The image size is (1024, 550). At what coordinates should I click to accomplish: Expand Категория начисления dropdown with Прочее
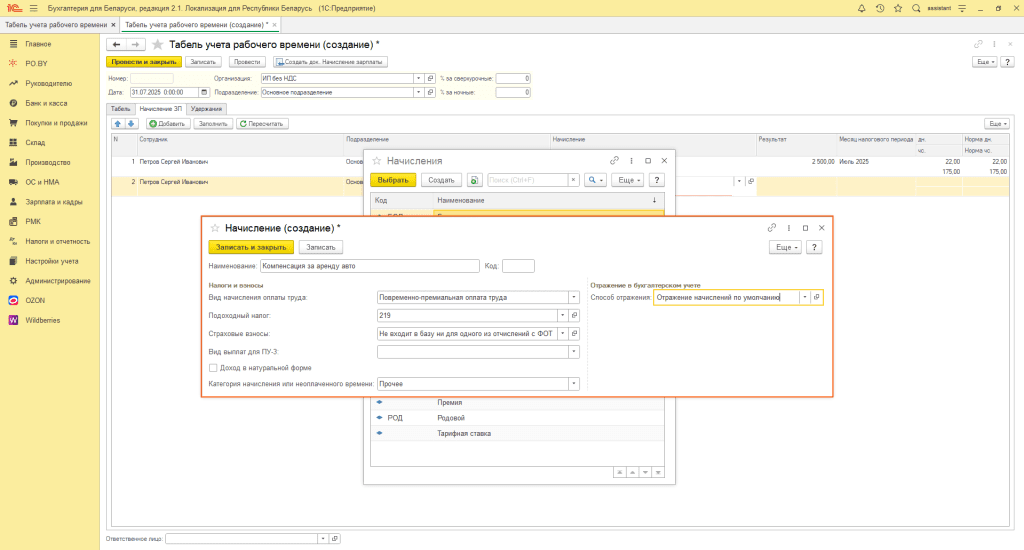coord(574,384)
